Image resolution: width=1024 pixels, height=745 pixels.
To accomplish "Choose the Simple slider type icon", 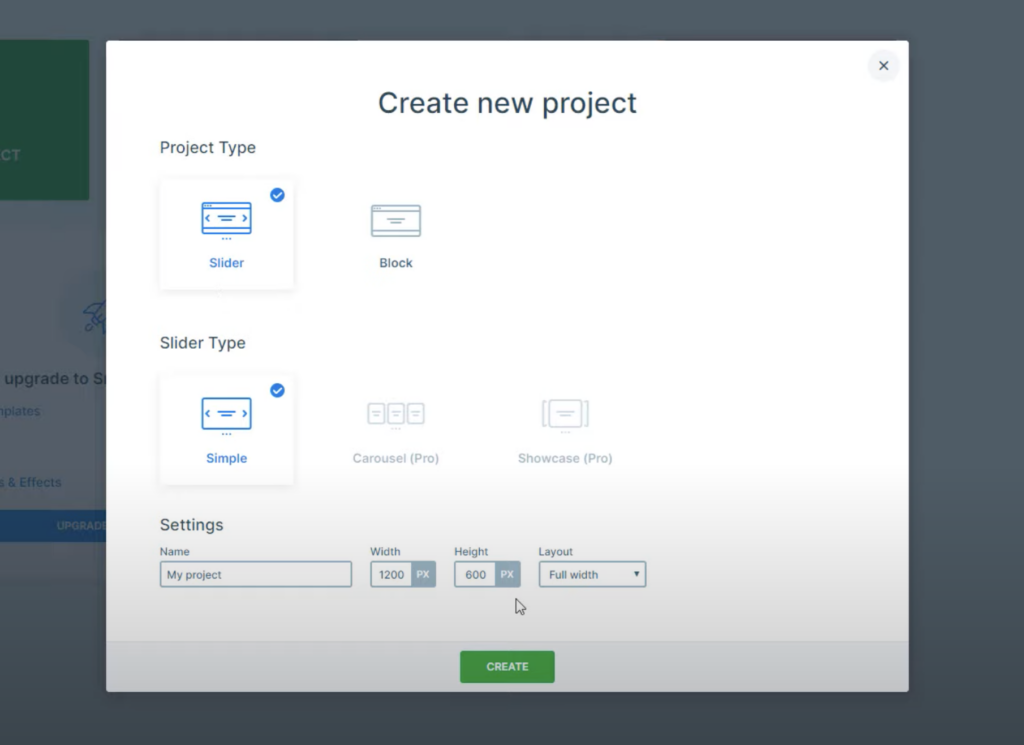I will pyautogui.click(x=226, y=414).
